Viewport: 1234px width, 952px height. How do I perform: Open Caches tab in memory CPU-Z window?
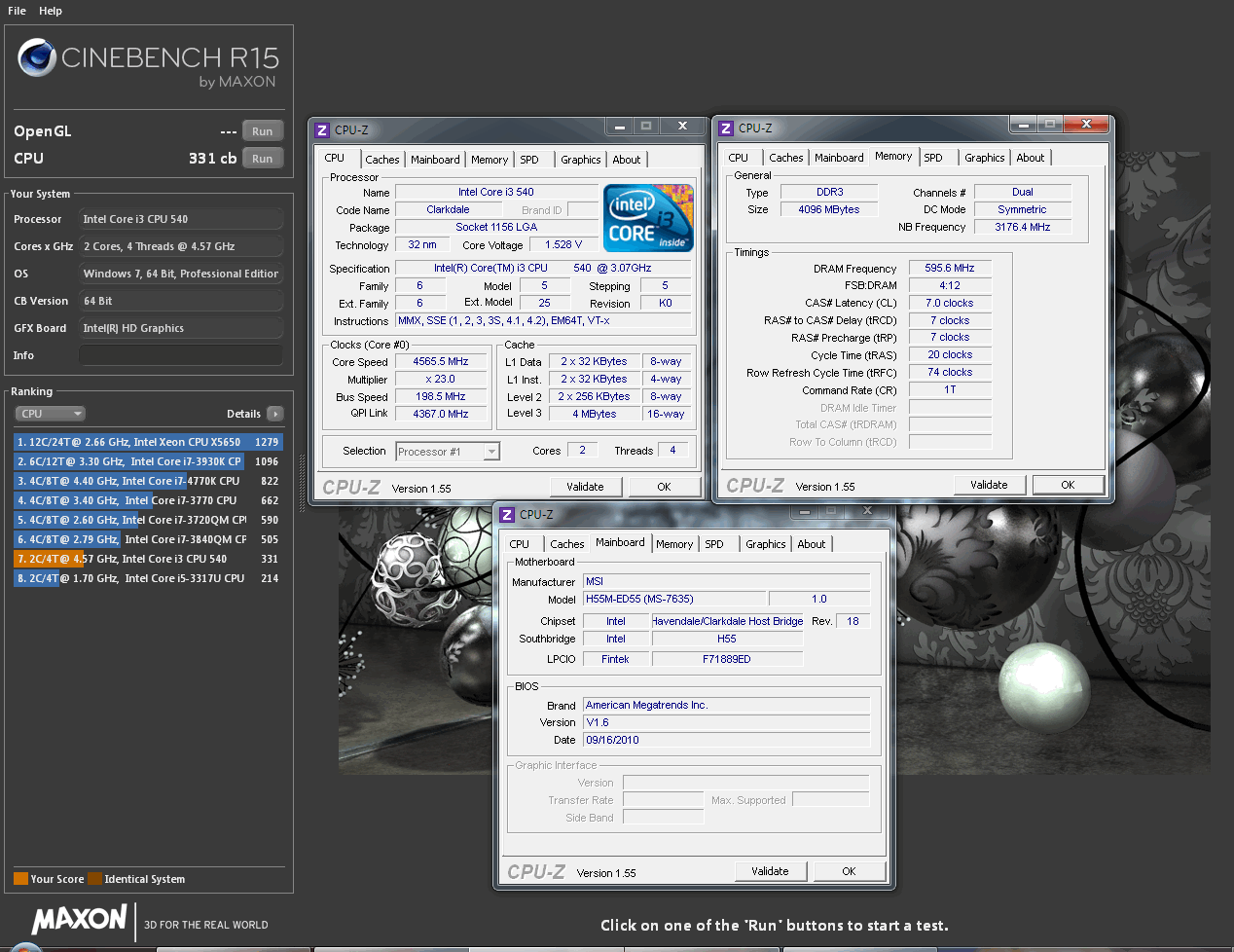[786, 158]
